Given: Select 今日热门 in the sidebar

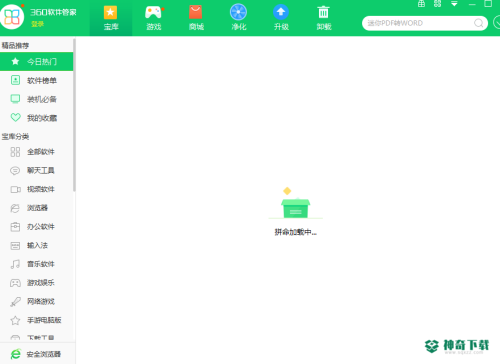Looking at the screenshot, I should click(36, 61).
